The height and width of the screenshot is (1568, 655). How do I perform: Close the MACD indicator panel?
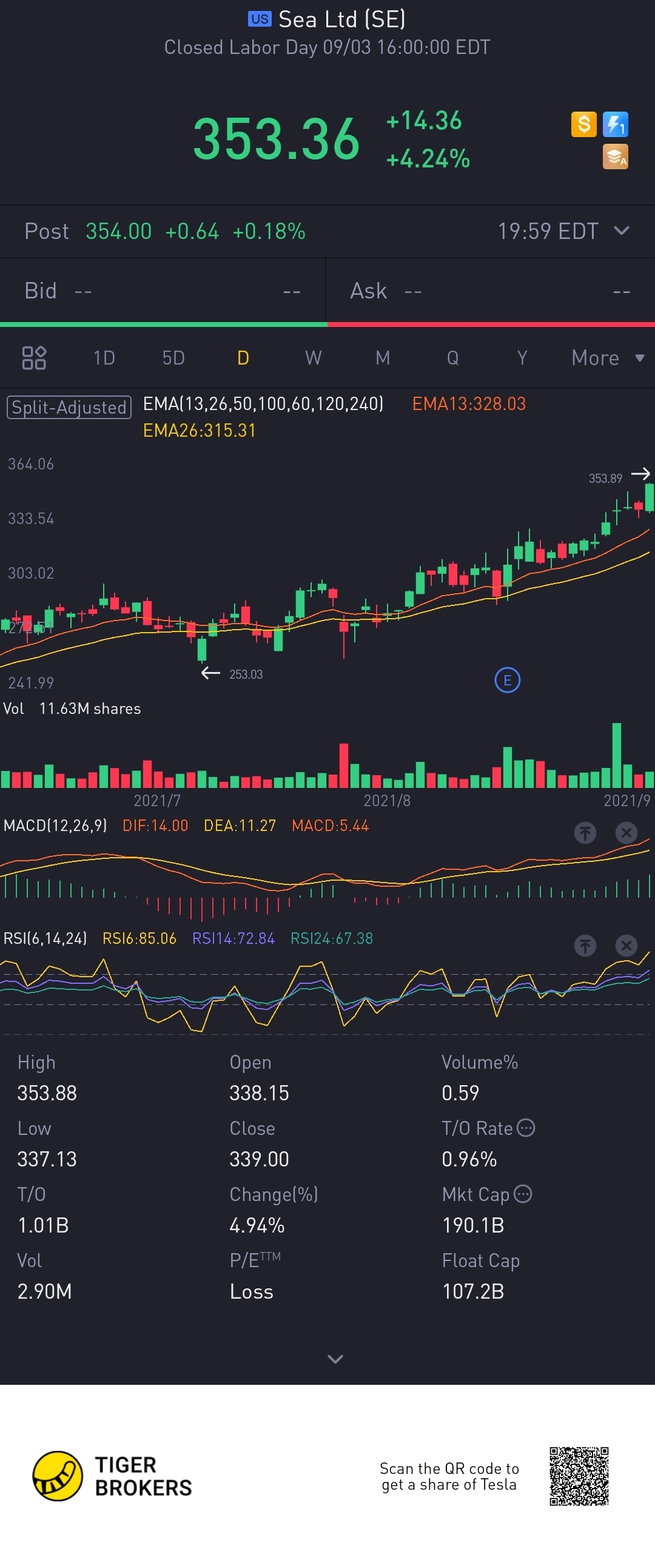point(626,833)
